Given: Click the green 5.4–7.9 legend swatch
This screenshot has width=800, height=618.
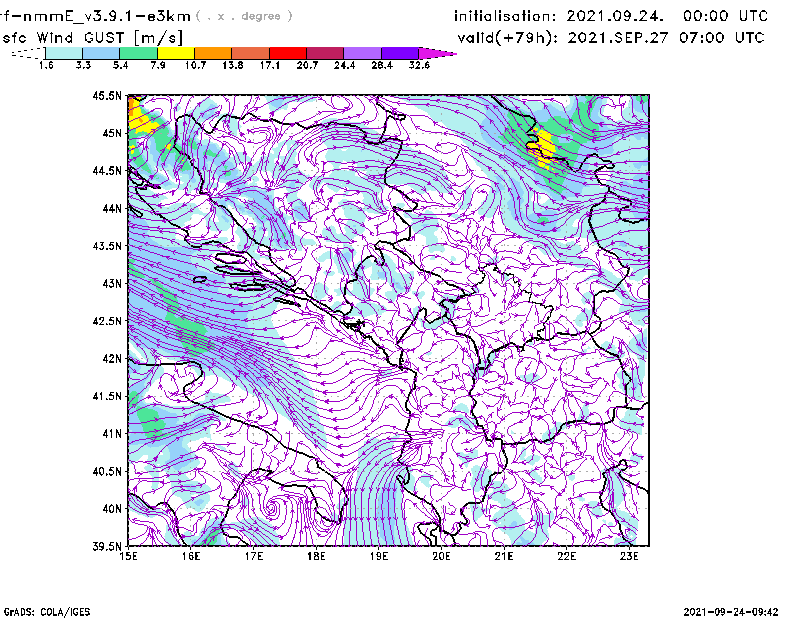Looking at the screenshot, I should click(x=138, y=53).
